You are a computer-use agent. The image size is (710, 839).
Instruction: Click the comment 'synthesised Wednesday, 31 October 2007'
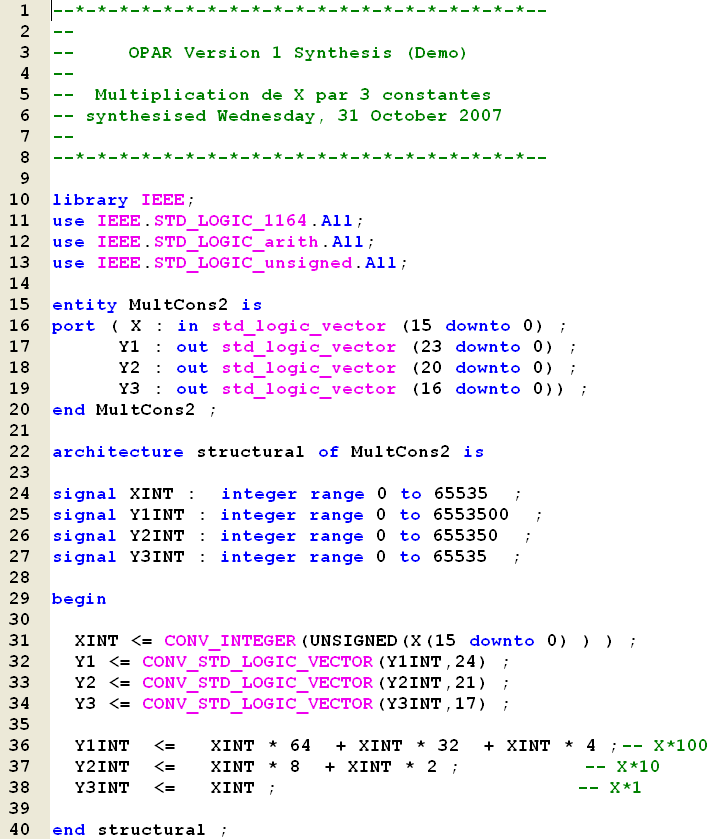294,116
